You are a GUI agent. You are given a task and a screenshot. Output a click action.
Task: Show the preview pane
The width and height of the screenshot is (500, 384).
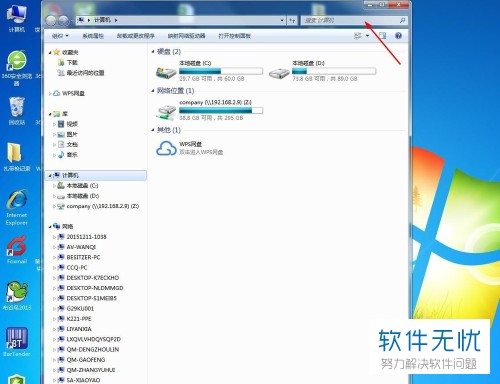pos(382,36)
